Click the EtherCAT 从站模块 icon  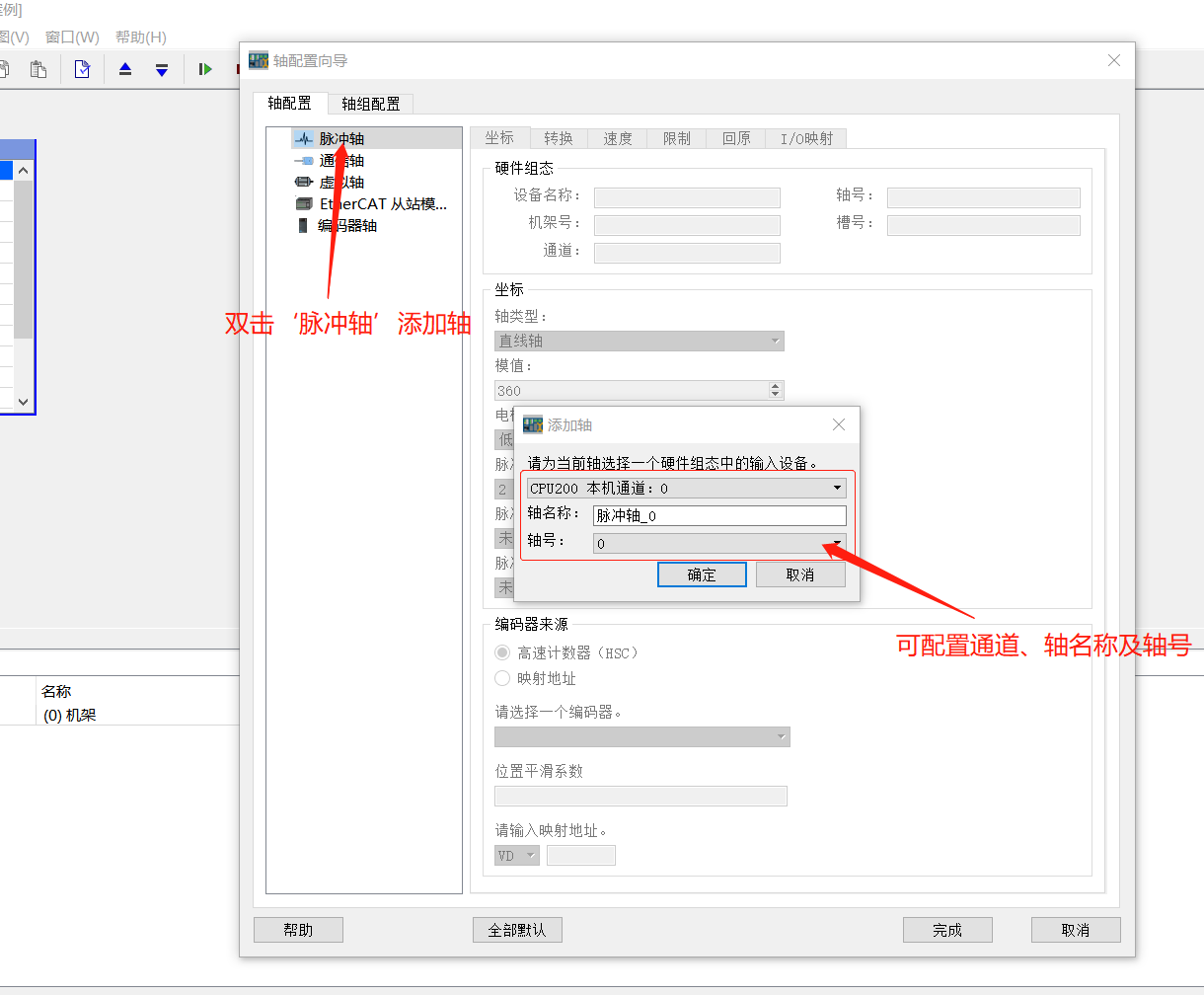(304, 202)
